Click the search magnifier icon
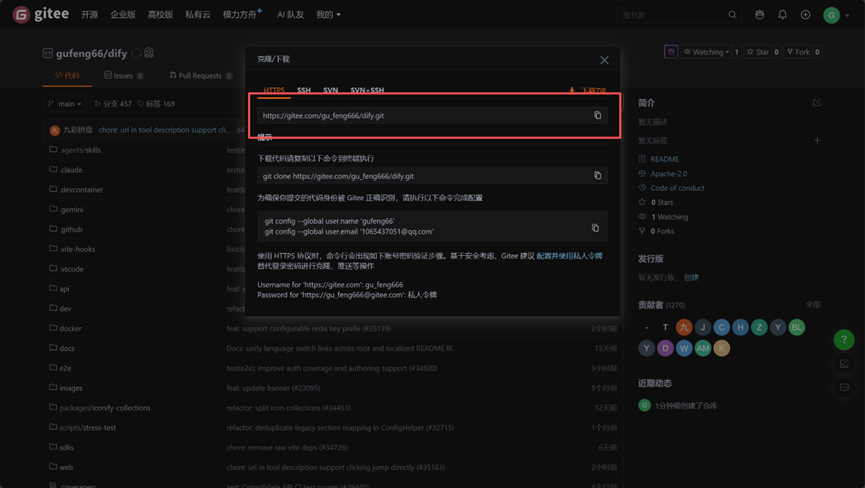The height and width of the screenshot is (488, 865). tap(732, 15)
